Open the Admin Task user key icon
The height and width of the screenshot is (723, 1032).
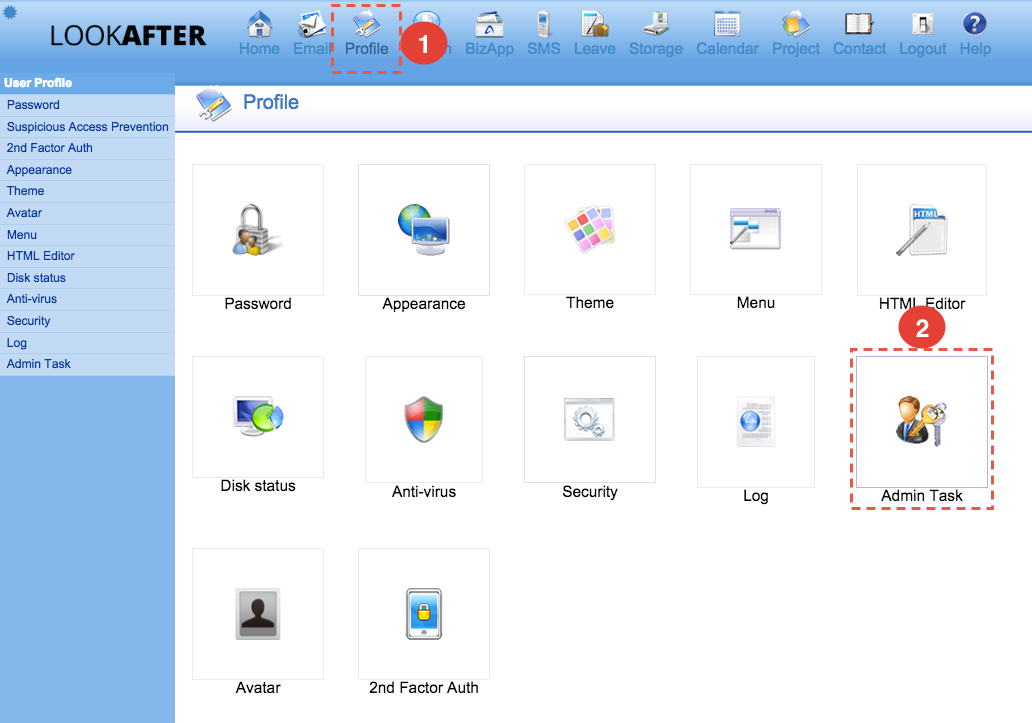coord(921,421)
